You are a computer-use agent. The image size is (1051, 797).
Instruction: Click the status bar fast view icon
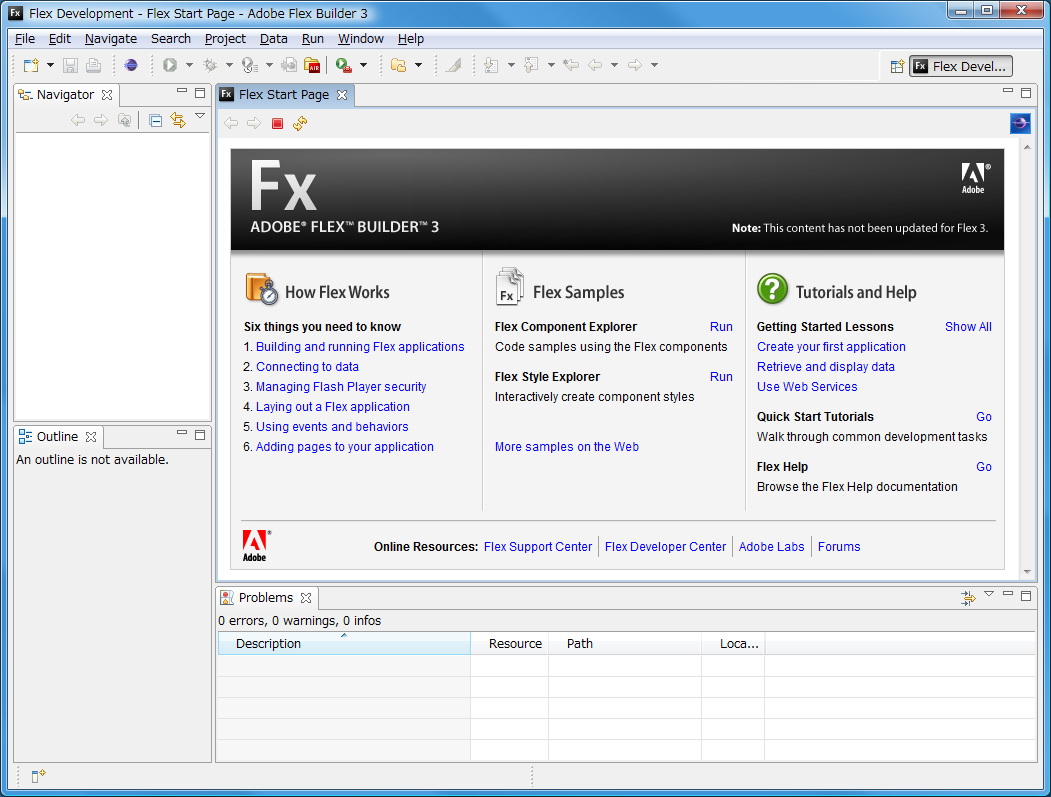[x=38, y=776]
